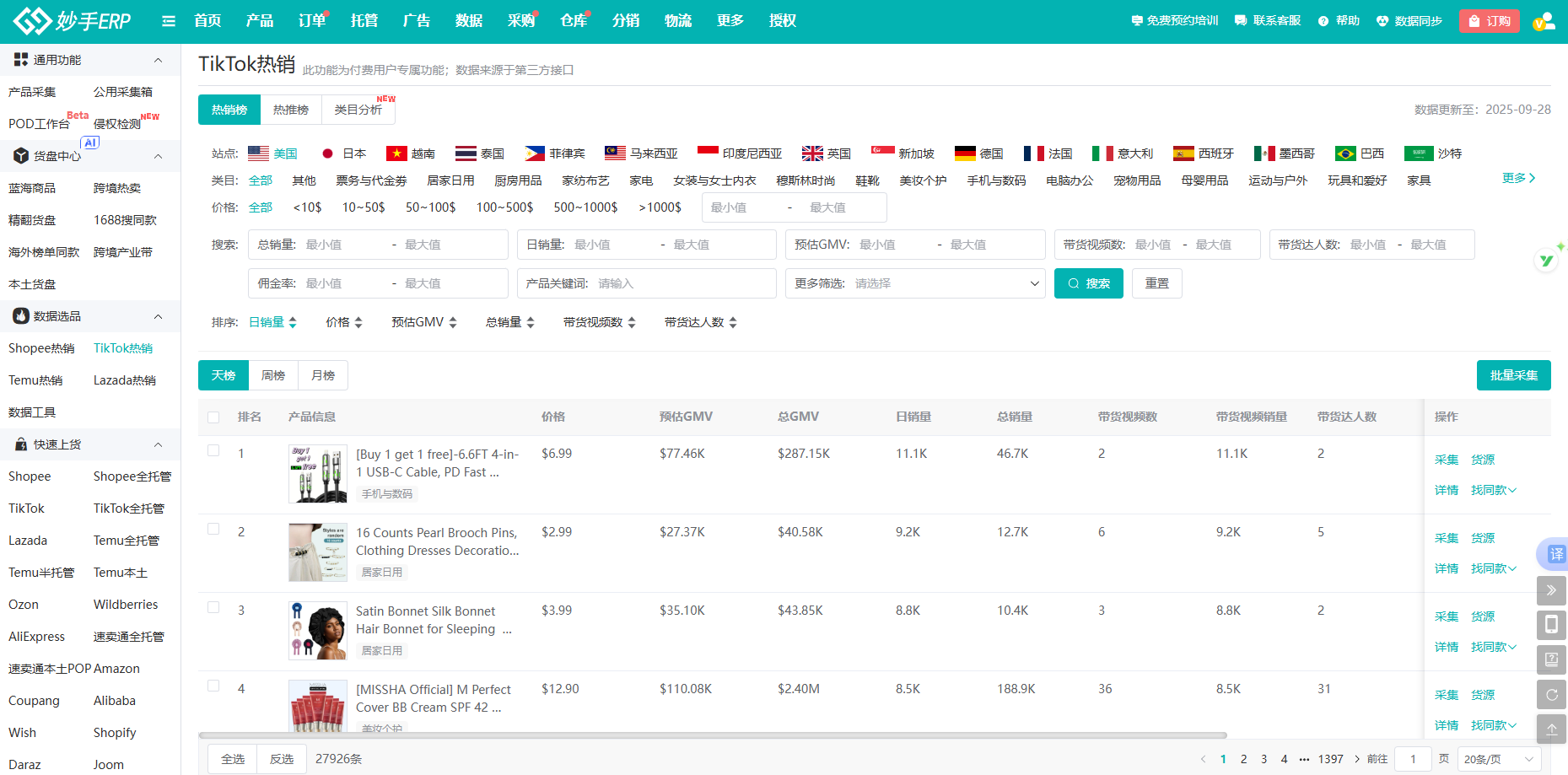The image size is (1568, 775).
Task: Click the 重置 button
Action: coord(1157,283)
